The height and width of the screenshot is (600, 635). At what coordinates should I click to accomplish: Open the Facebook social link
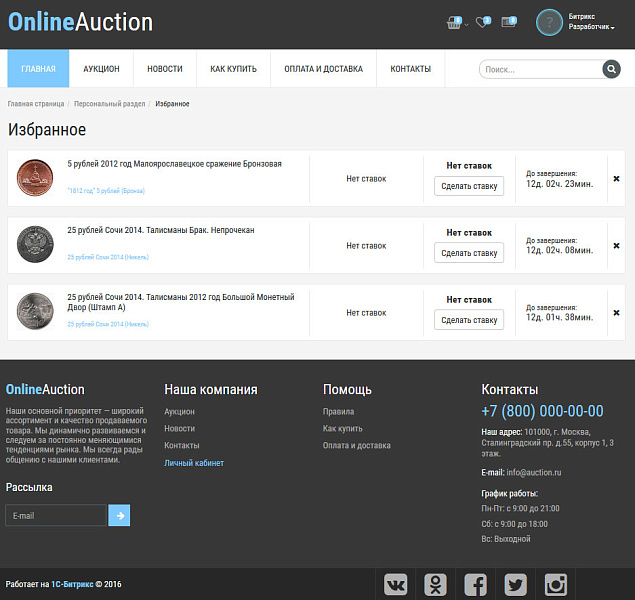[476, 584]
